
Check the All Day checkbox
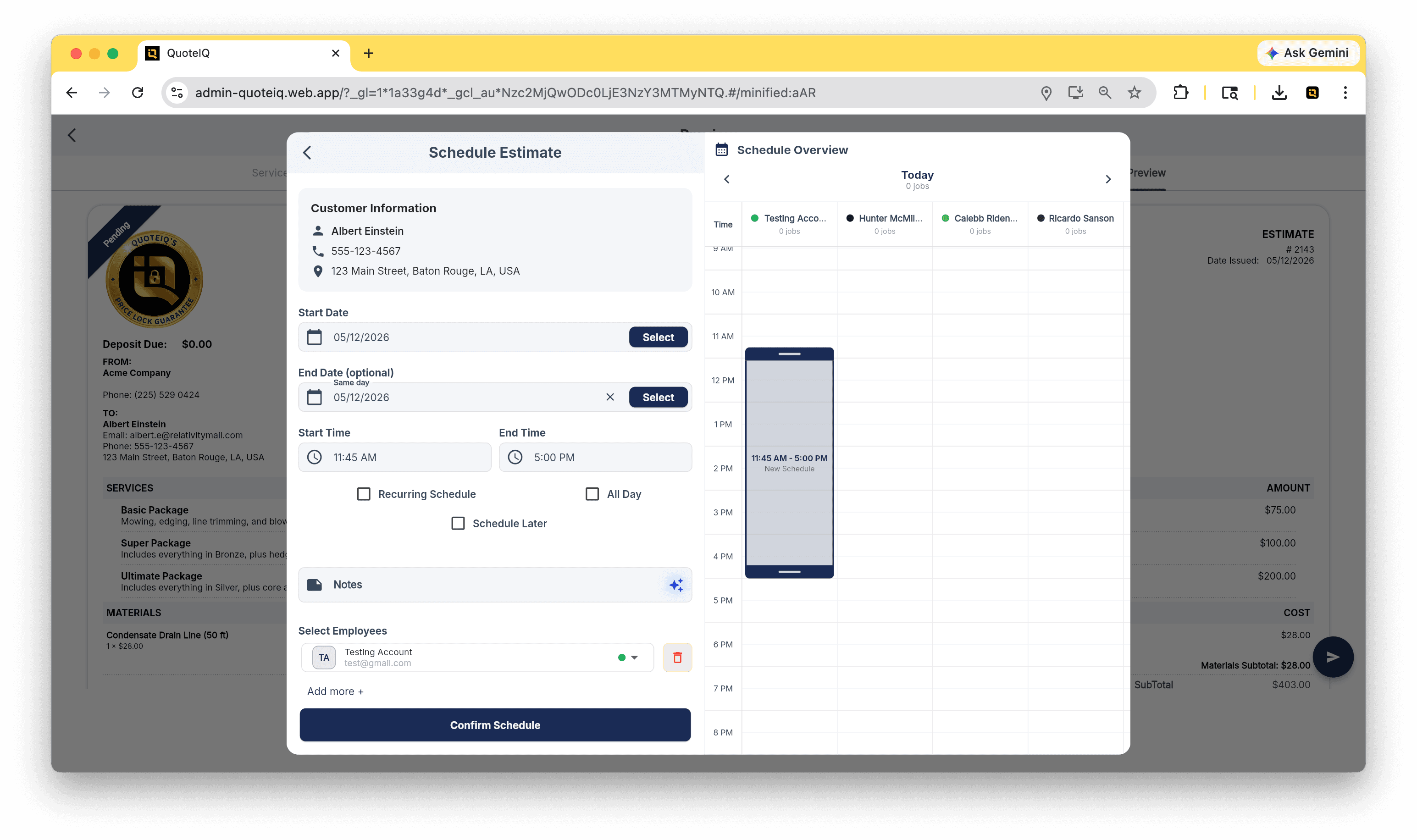pos(592,494)
